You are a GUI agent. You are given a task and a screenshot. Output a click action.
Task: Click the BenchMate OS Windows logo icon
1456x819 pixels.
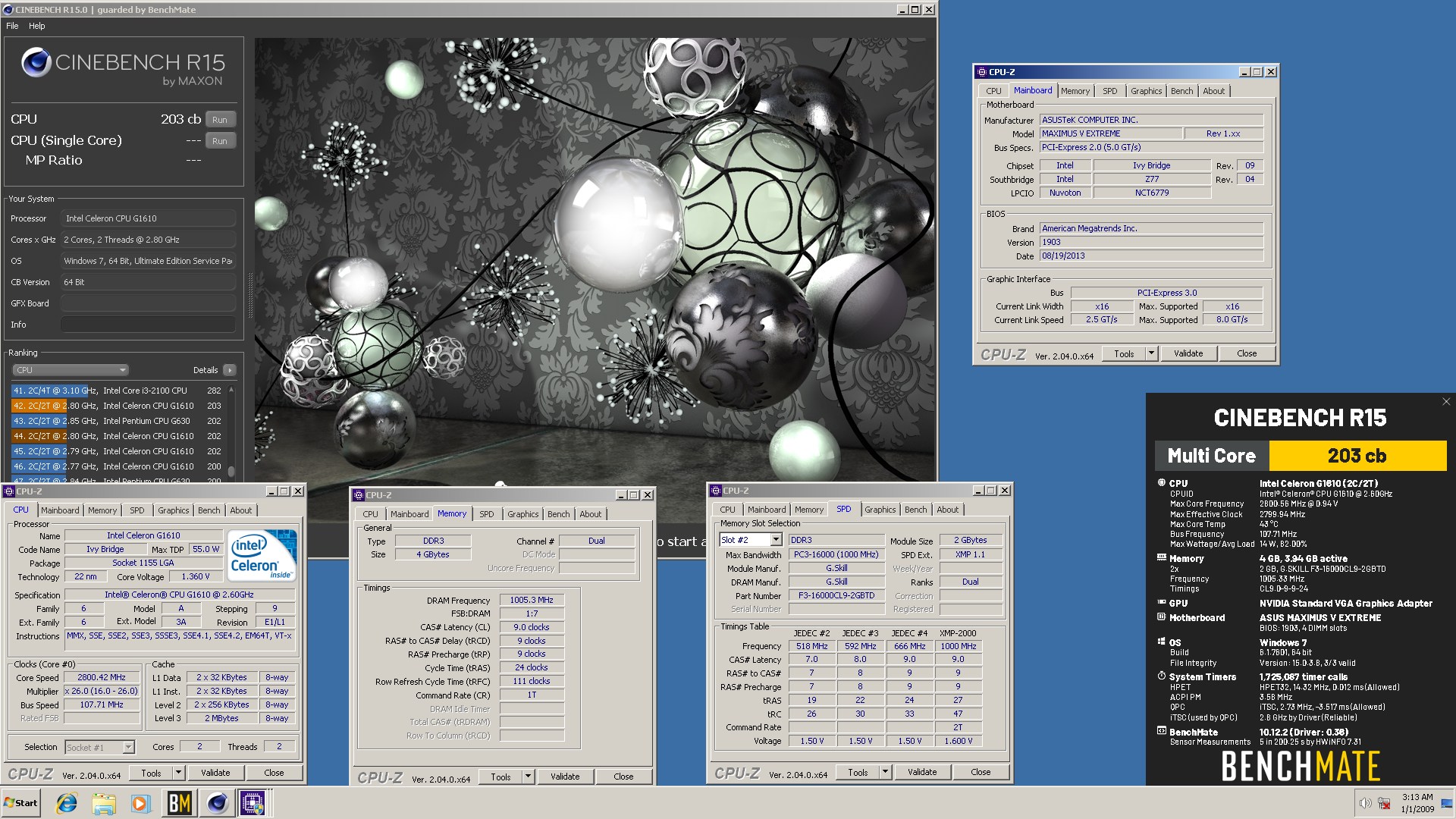[x=1161, y=642]
